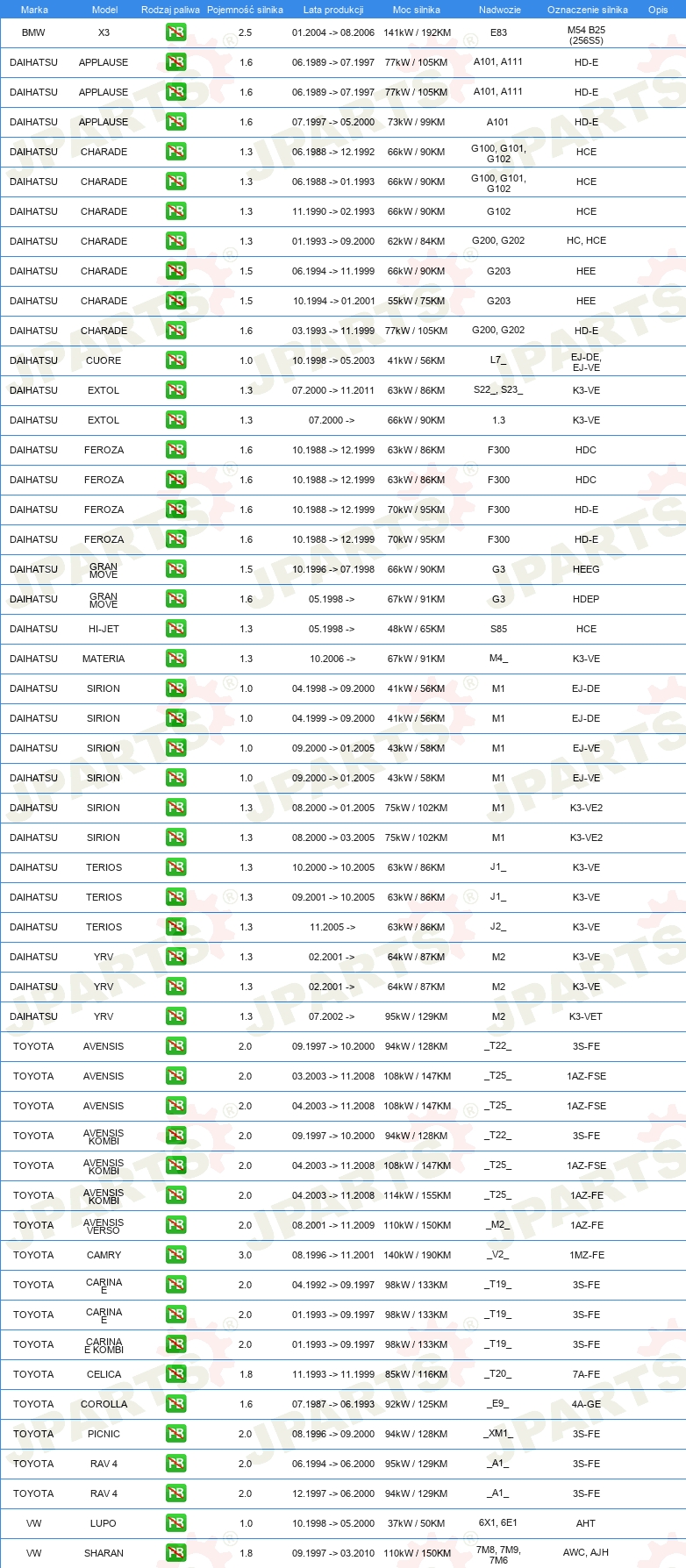Click the fuel icon in the YRV K3-VET row
Image resolution: width=686 pixels, height=1568 pixels.
pos(175,1016)
